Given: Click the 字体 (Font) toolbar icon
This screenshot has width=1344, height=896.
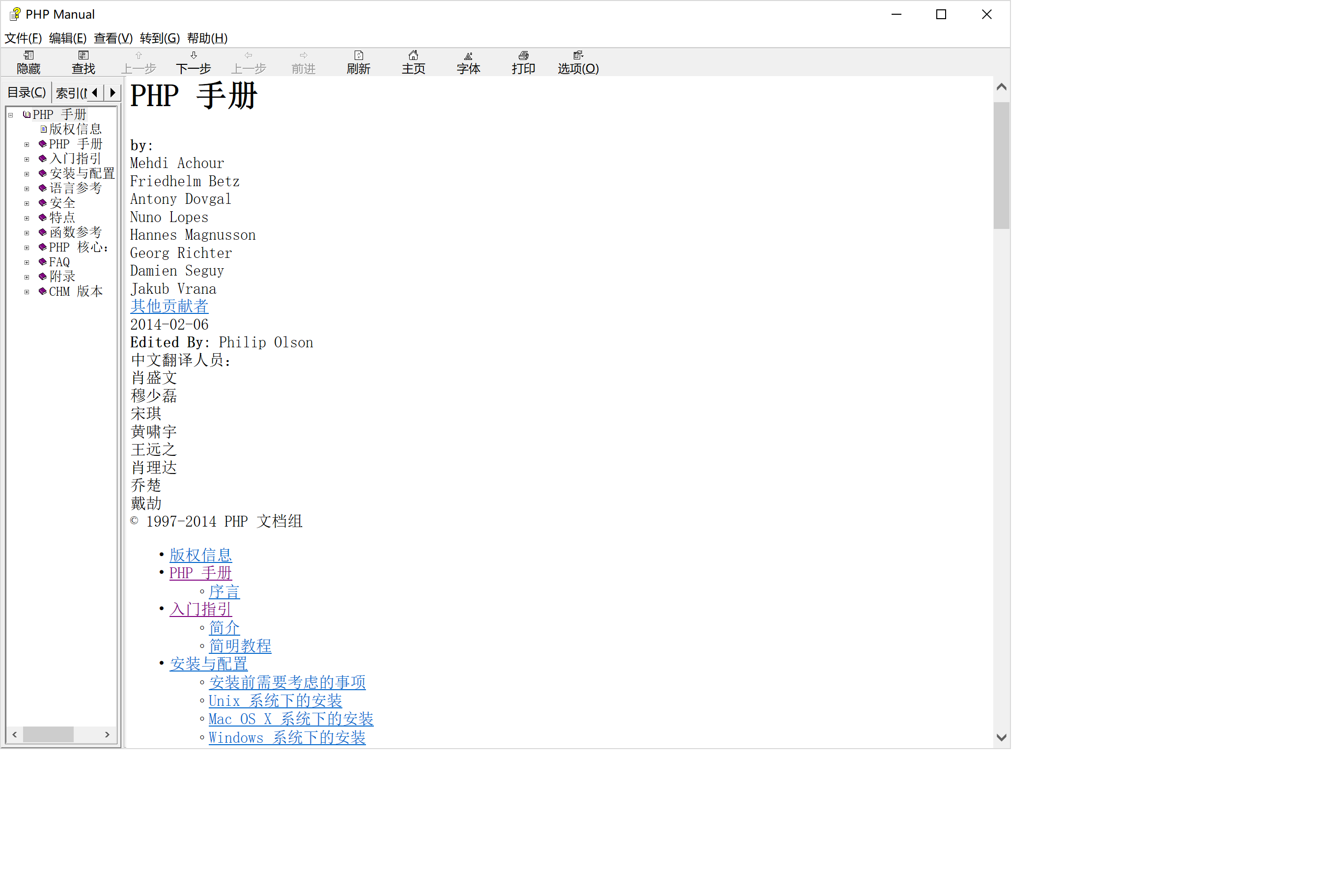Looking at the screenshot, I should click(469, 56).
